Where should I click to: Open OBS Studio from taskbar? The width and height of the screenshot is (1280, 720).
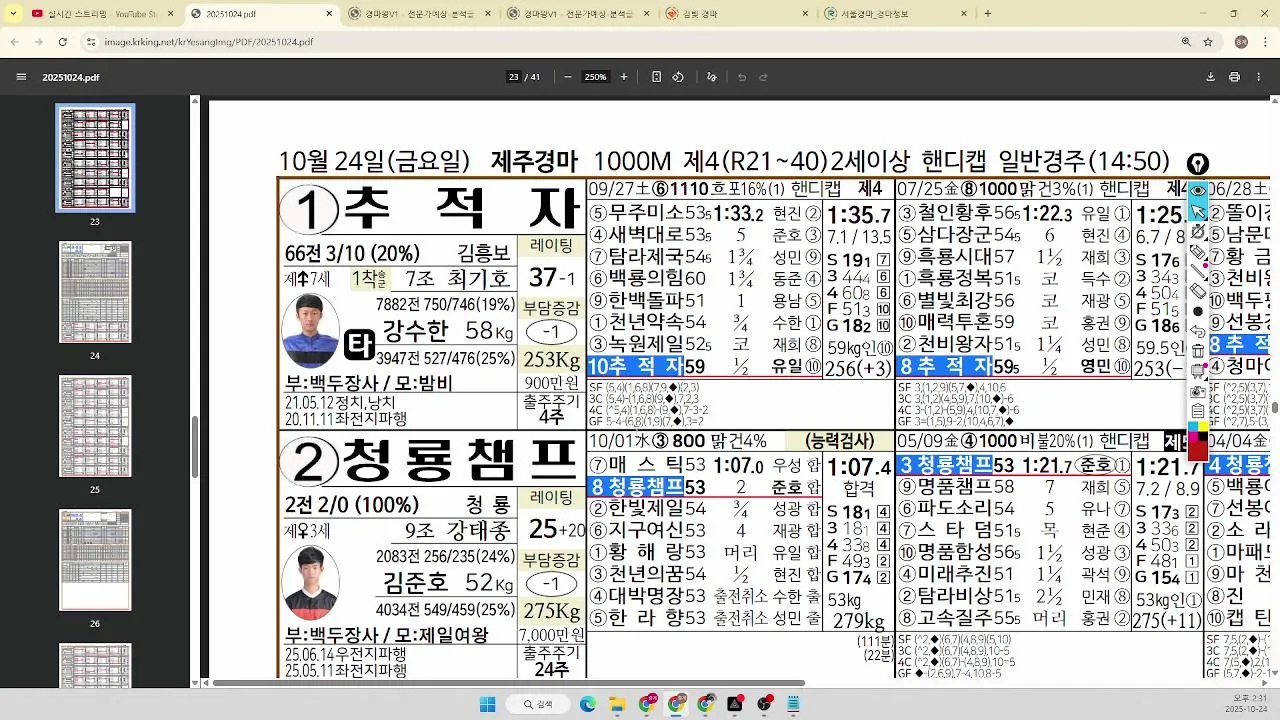tap(765, 704)
